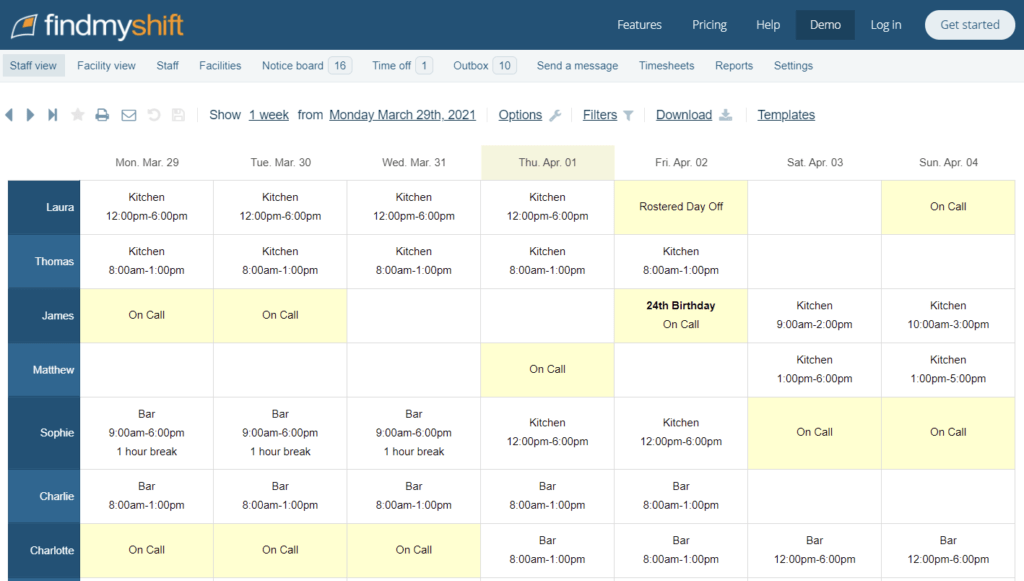The image size is (1024, 581).
Task: Open Sophie's Saturday On Call cell
Action: [814, 433]
